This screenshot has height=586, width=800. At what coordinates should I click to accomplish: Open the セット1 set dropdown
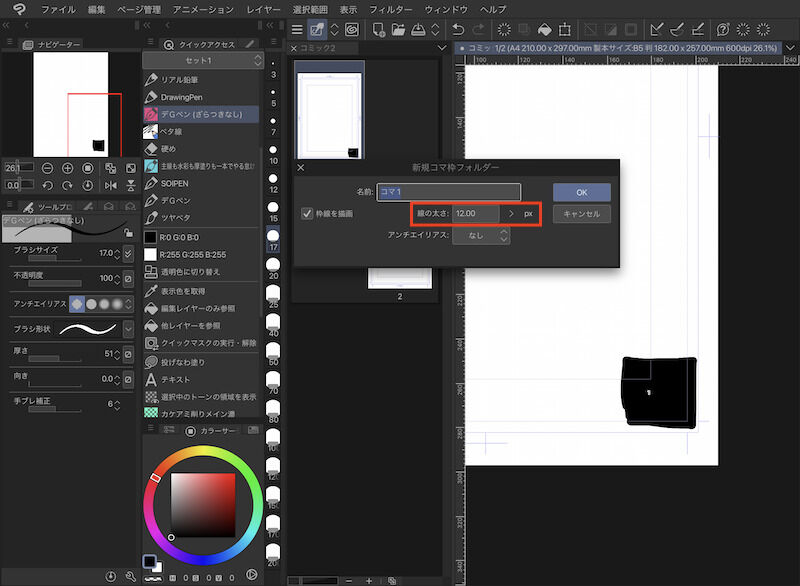pyautogui.click(x=203, y=61)
